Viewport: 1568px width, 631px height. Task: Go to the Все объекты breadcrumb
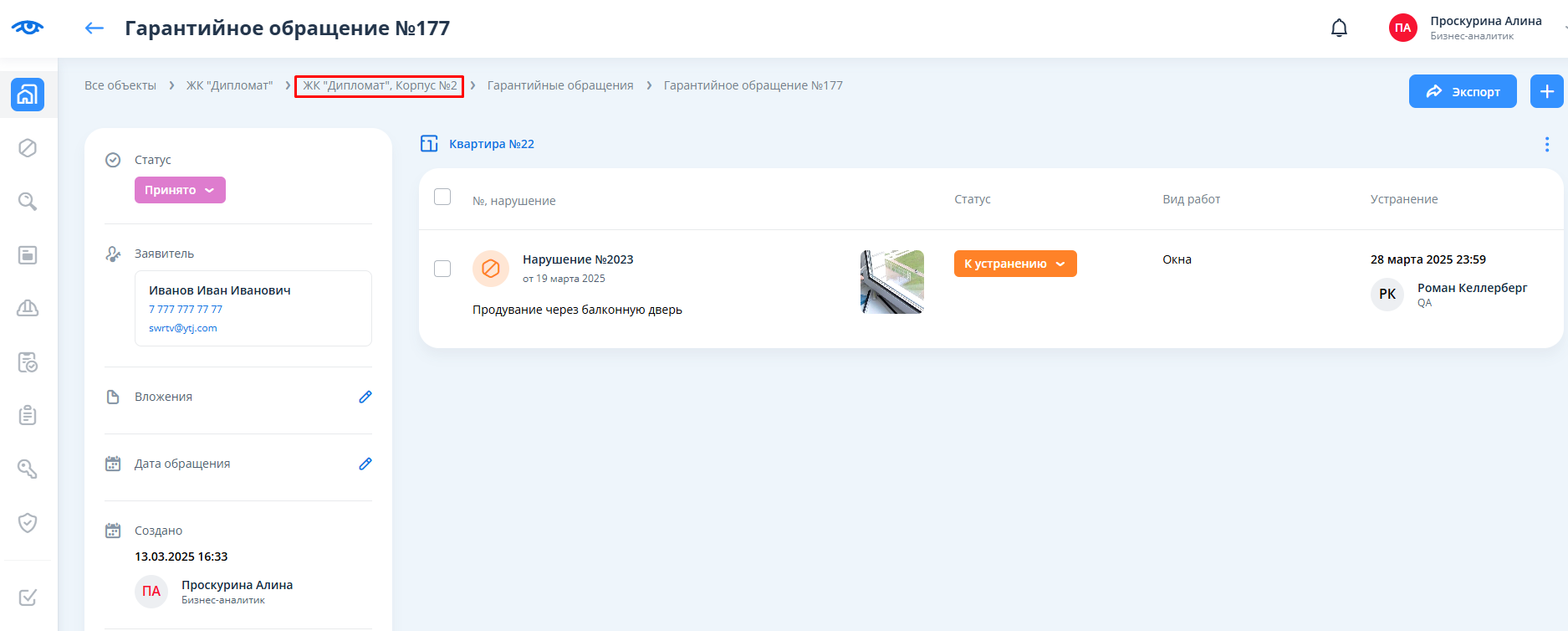120,85
